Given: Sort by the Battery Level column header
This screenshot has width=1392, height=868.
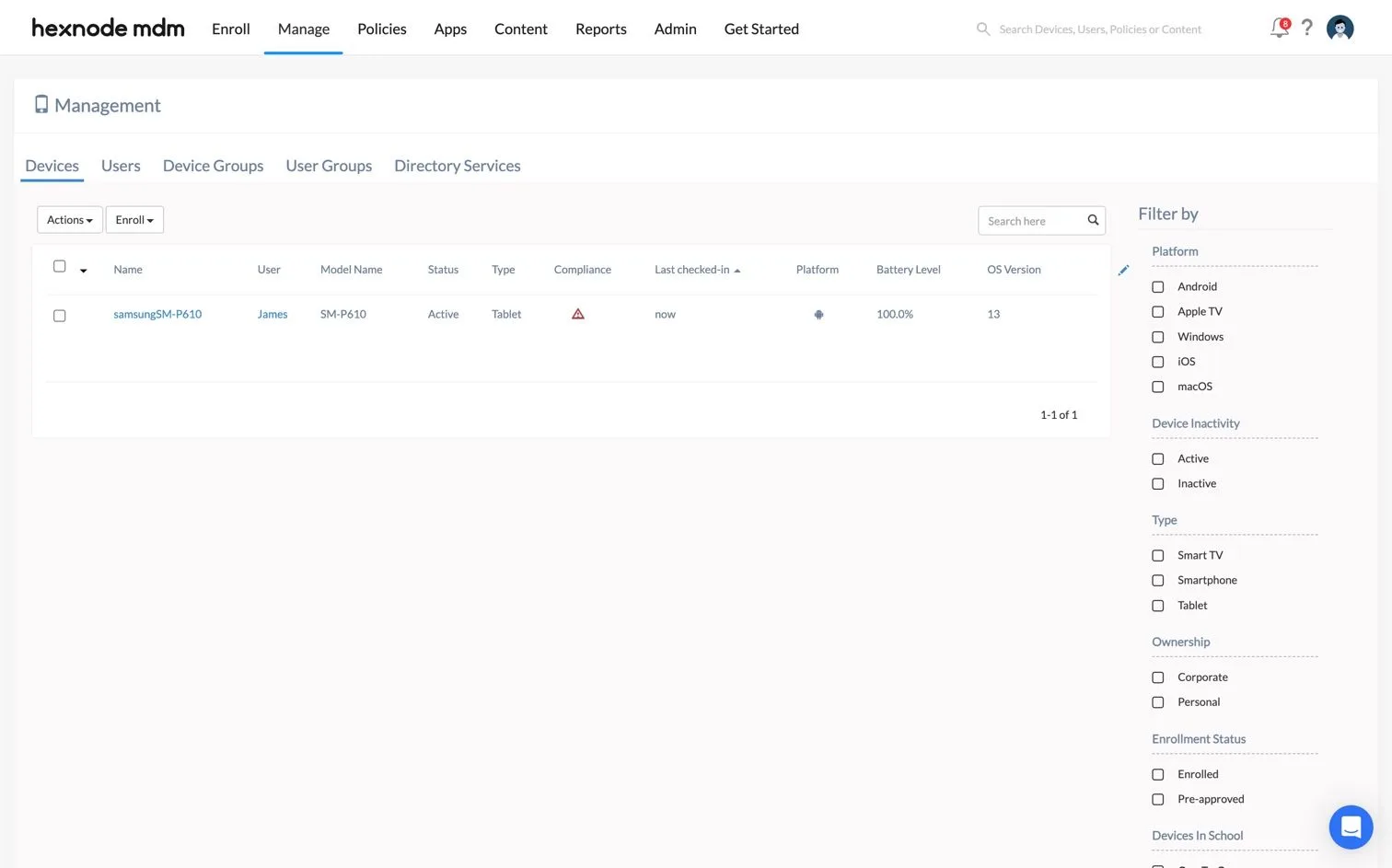Looking at the screenshot, I should pos(909,270).
